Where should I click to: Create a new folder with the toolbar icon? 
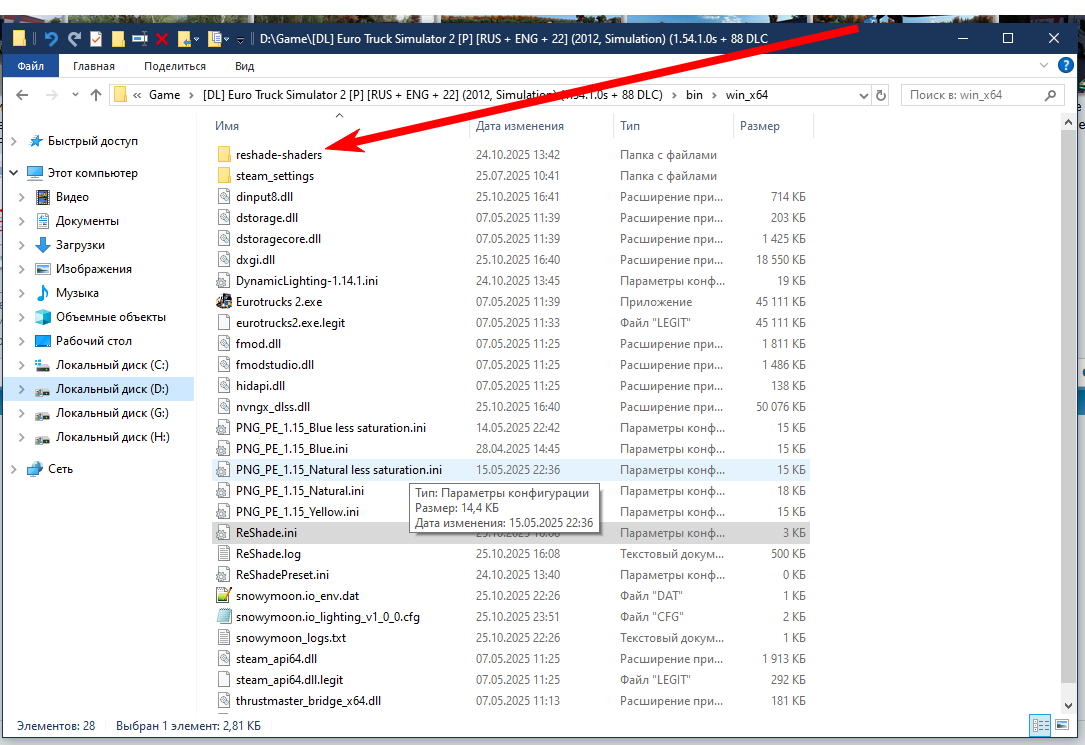pos(118,39)
